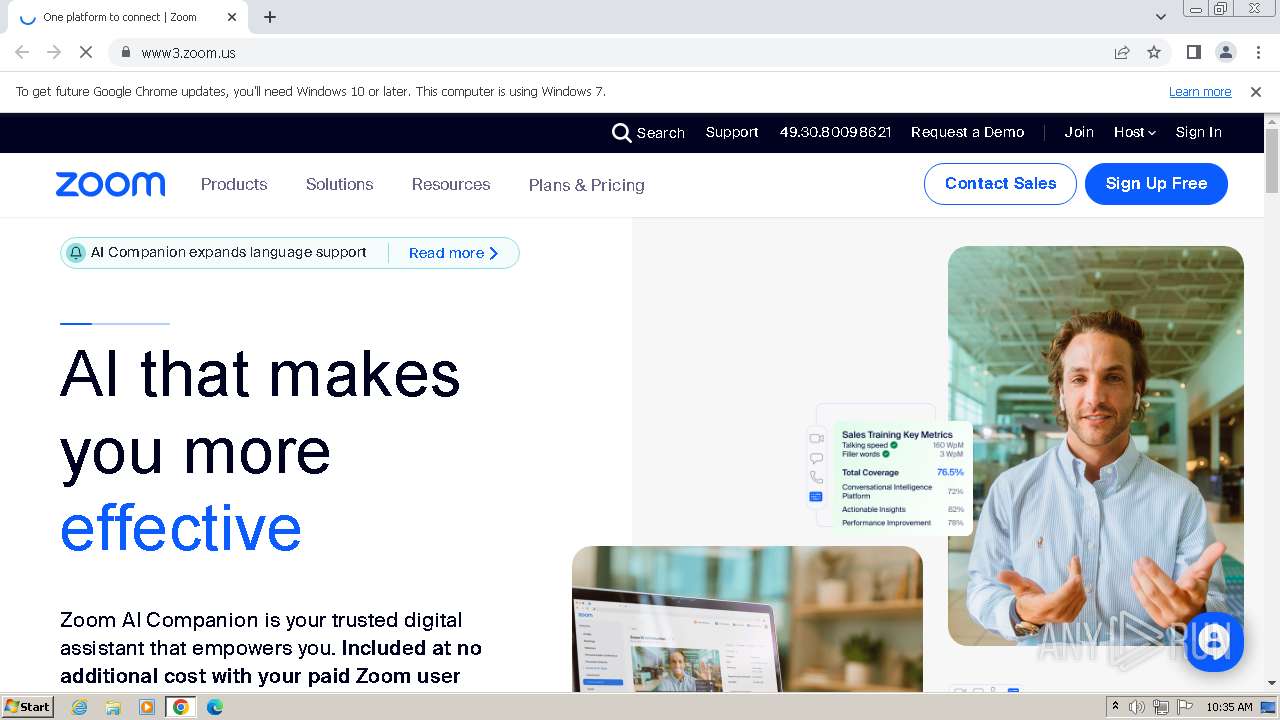
Task: Open a new browser tab
Action: 270,17
